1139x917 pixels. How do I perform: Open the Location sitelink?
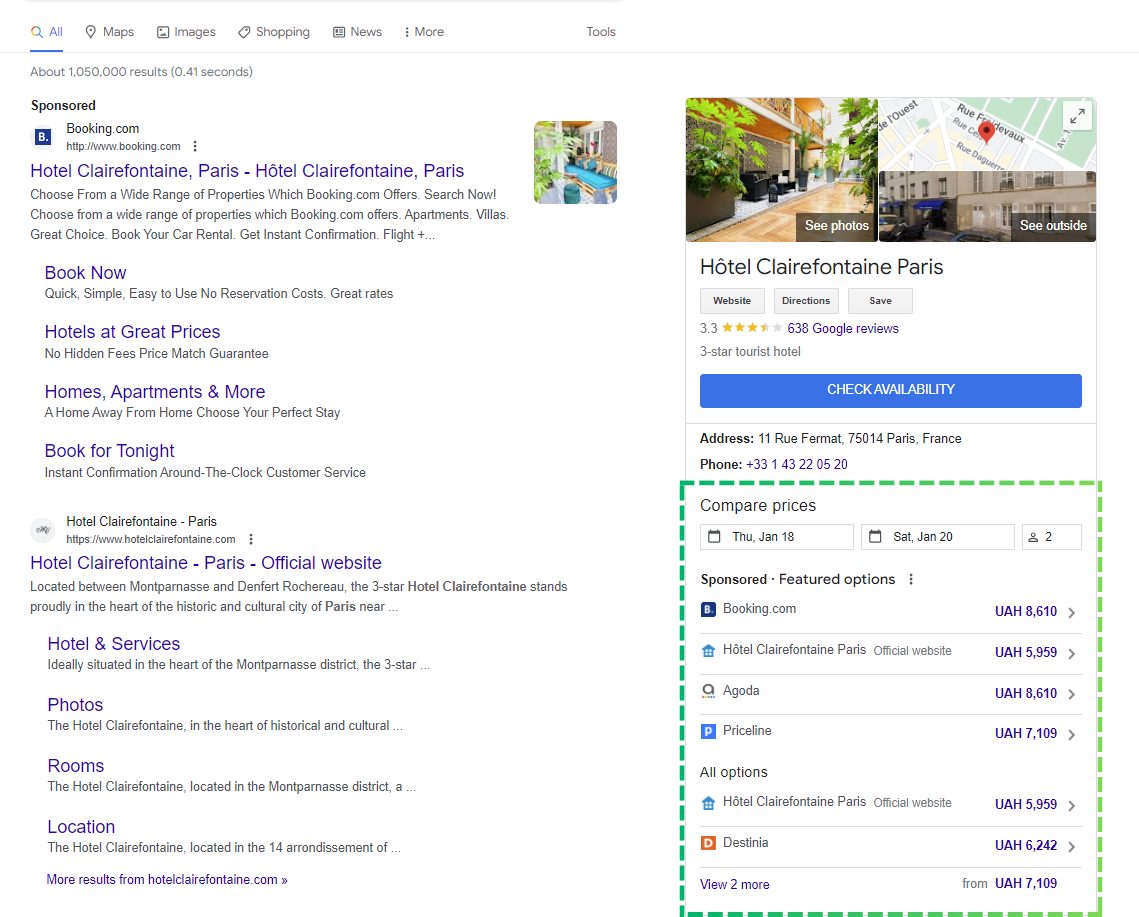[81, 827]
